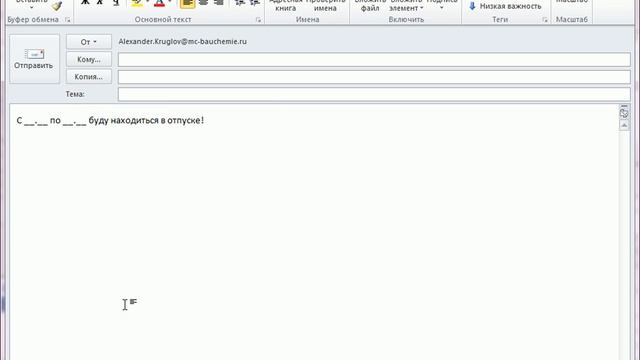Click Проверить имена check names
The image size is (640, 360).
click(x=325, y=6)
